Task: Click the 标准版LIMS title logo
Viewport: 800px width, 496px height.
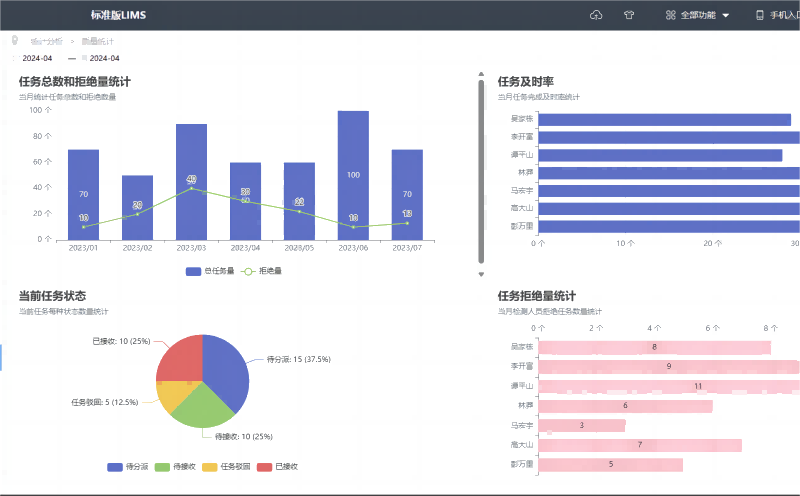Action: 118,15
